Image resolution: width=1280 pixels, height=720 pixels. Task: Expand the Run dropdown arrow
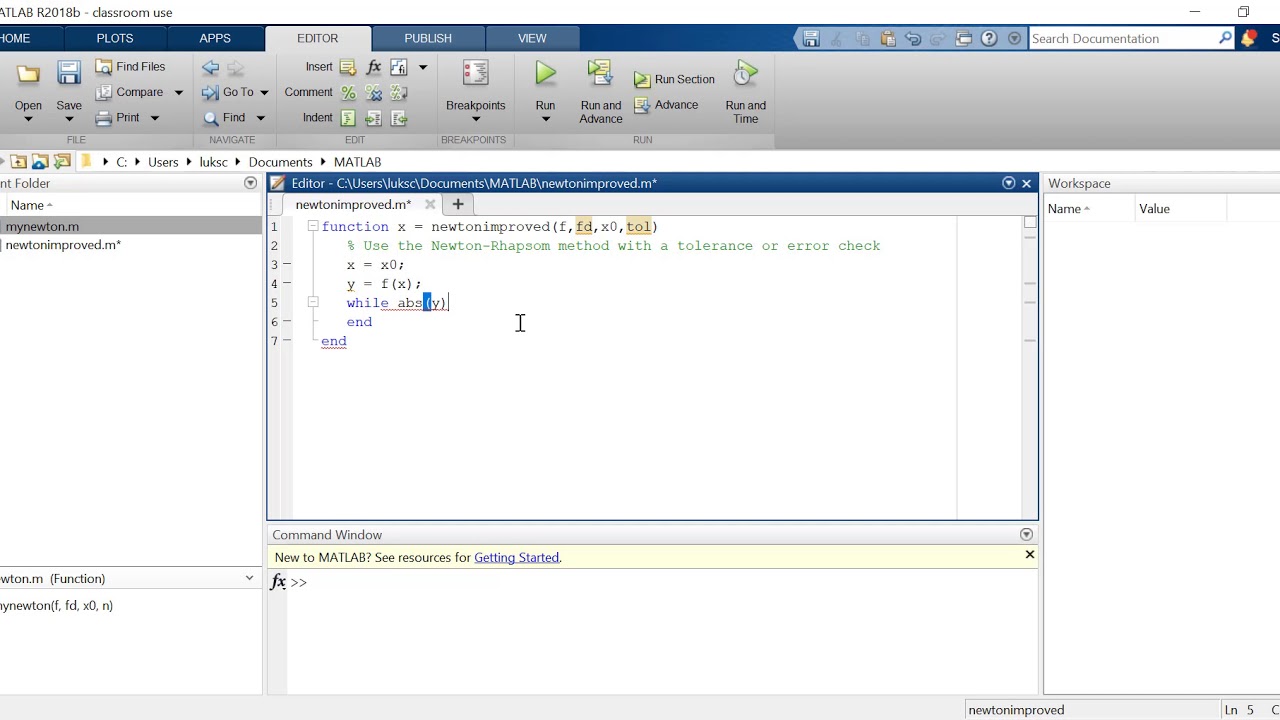tap(545, 119)
